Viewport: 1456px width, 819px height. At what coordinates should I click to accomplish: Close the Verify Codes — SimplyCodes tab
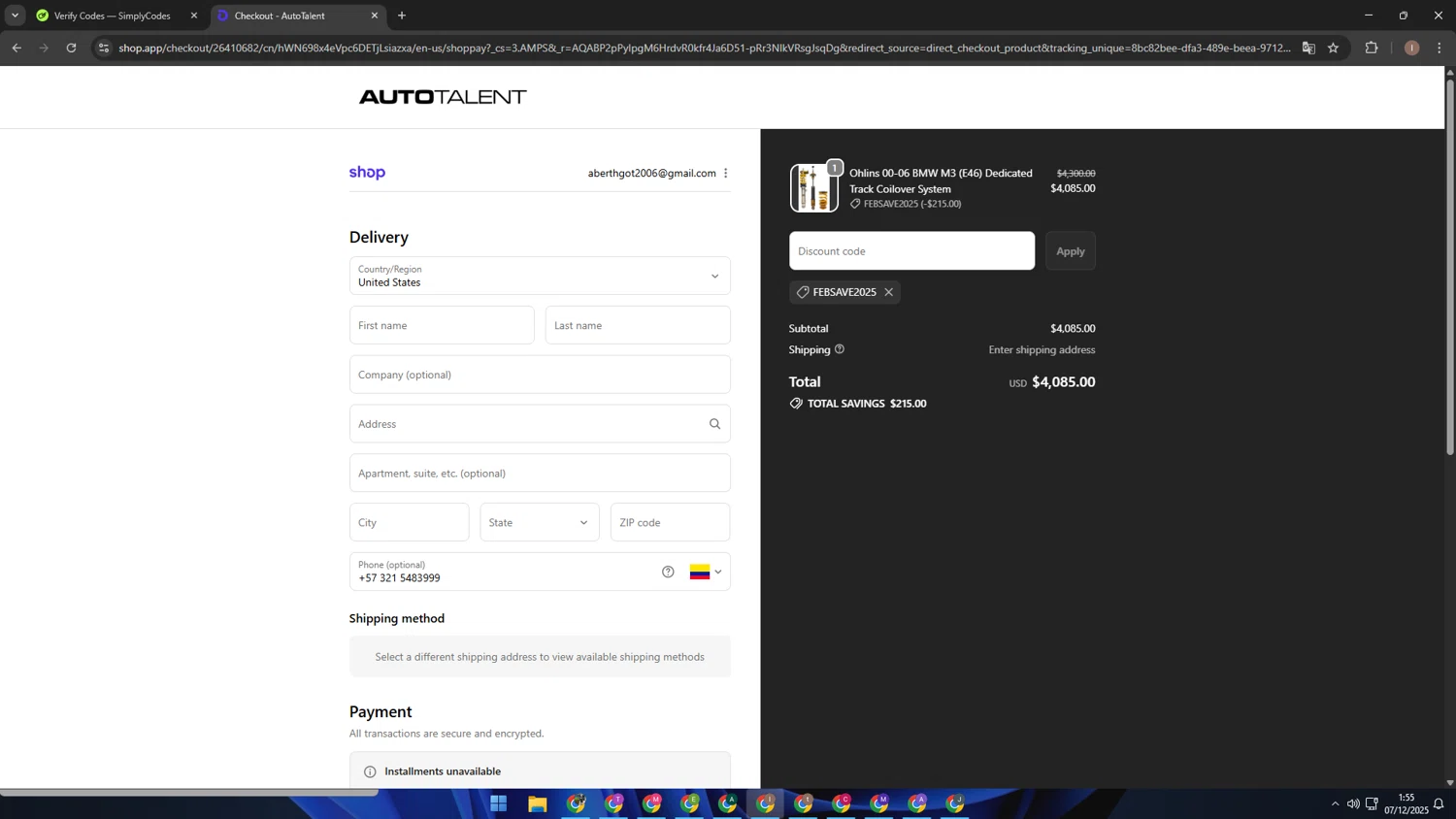click(194, 16)
